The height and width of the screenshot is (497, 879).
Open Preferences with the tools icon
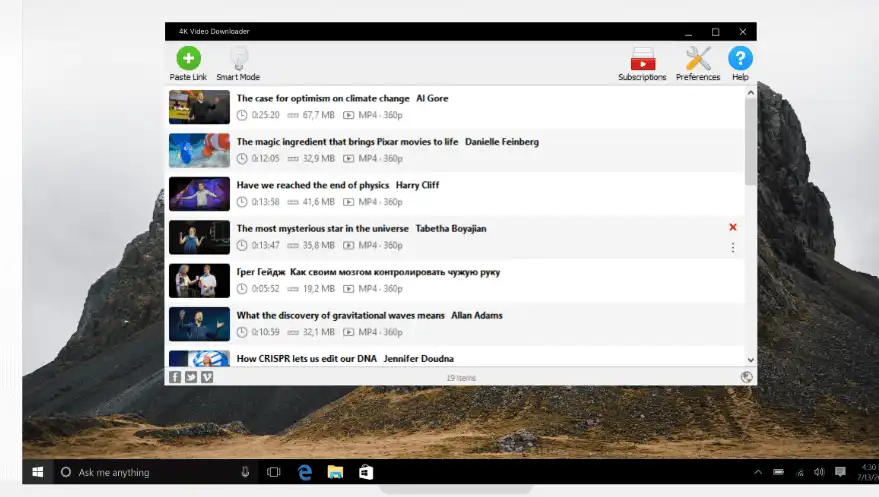tap(697, 60)
